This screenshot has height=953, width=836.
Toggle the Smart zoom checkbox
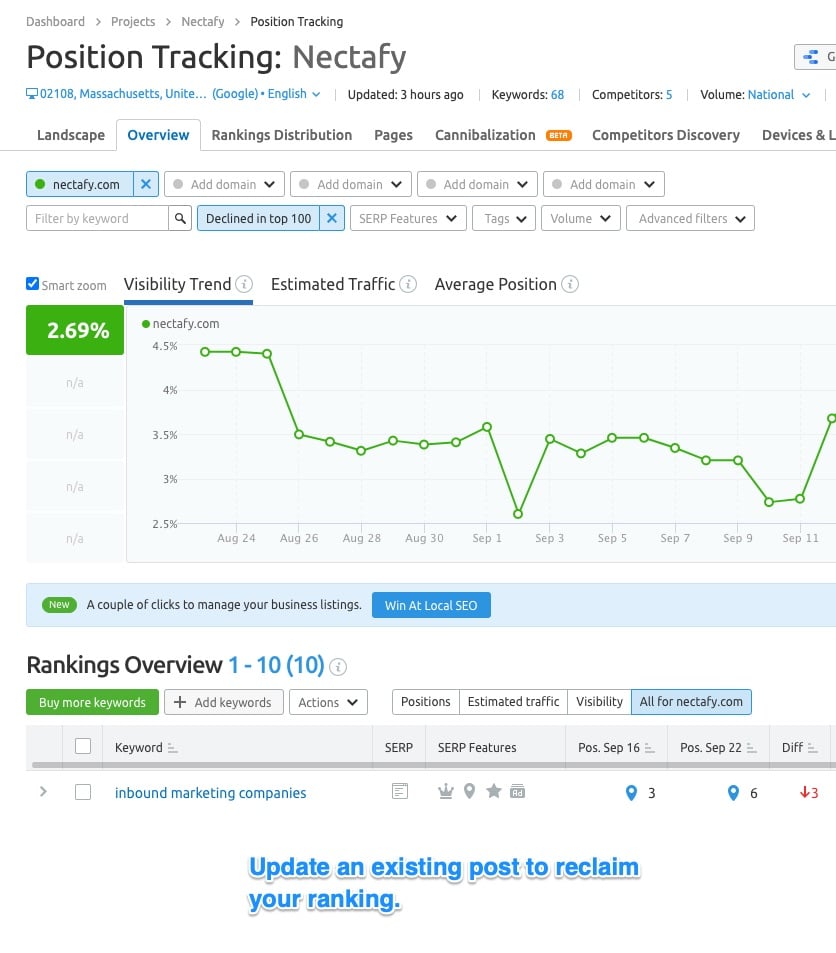tap(32, 284)
